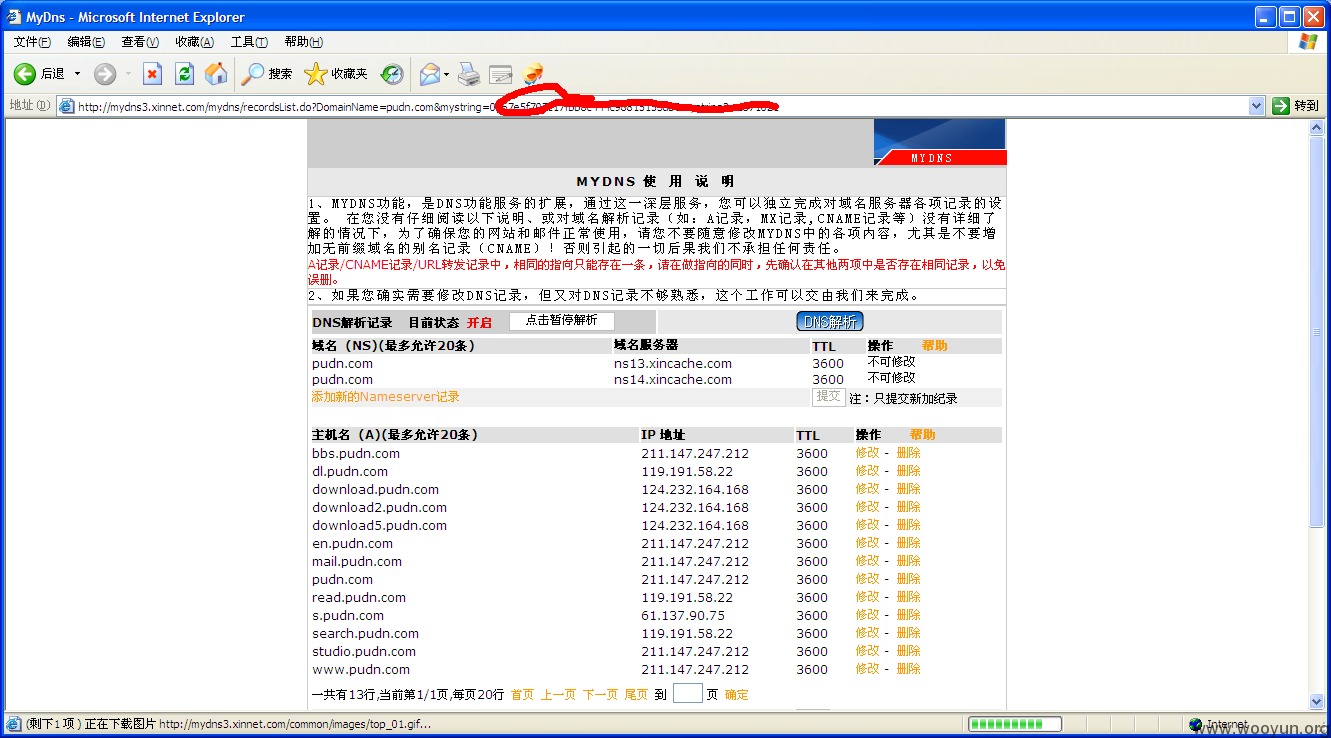Click the vertical scrollbar down arrow

(1317, 703)
